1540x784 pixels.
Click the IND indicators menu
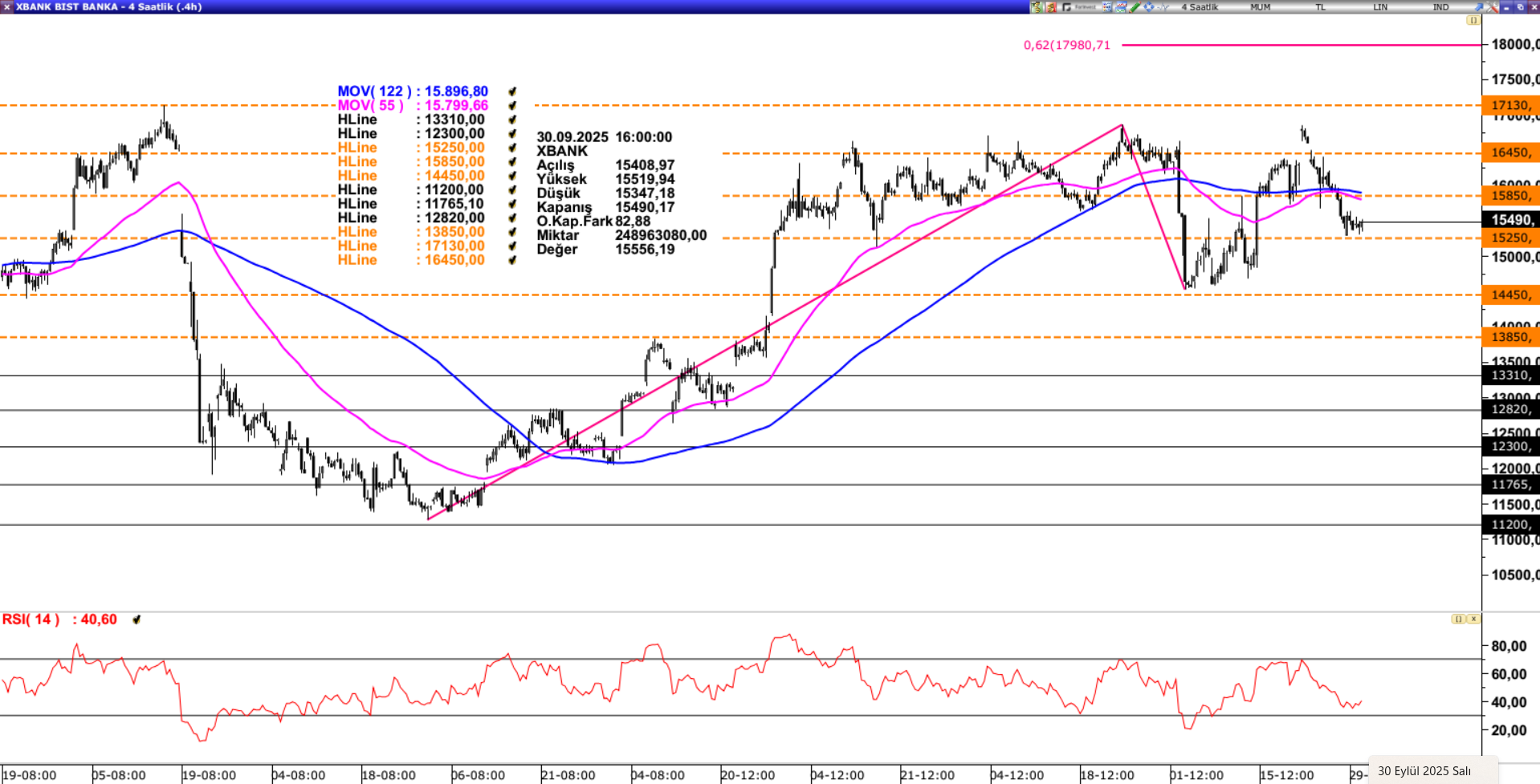click(x=1441, y=6)
